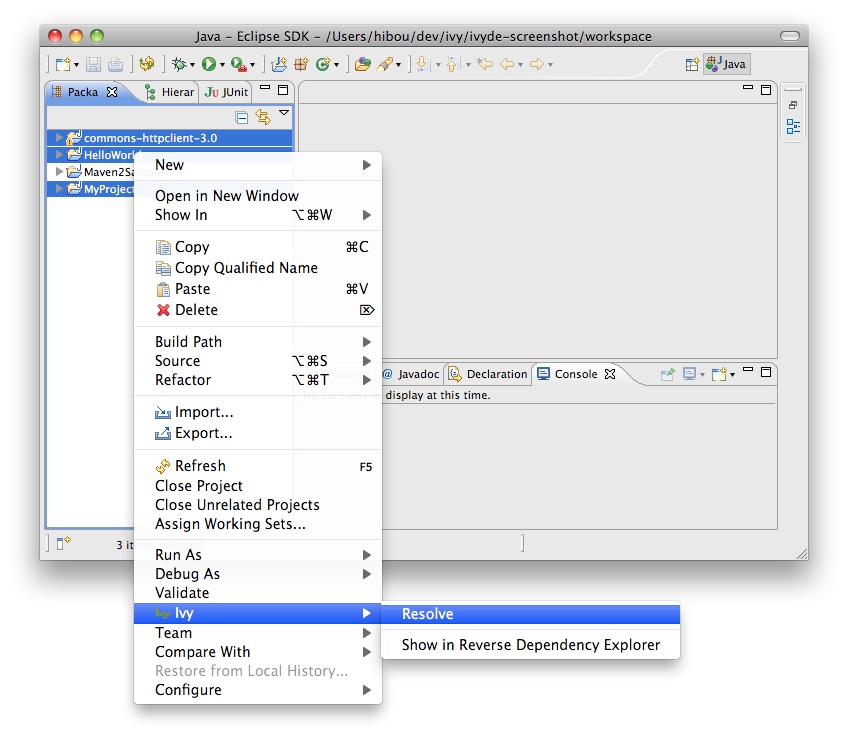Click the Pin Console icon
Viewport: 848px width, 732px height.
(x=668, y=374)
